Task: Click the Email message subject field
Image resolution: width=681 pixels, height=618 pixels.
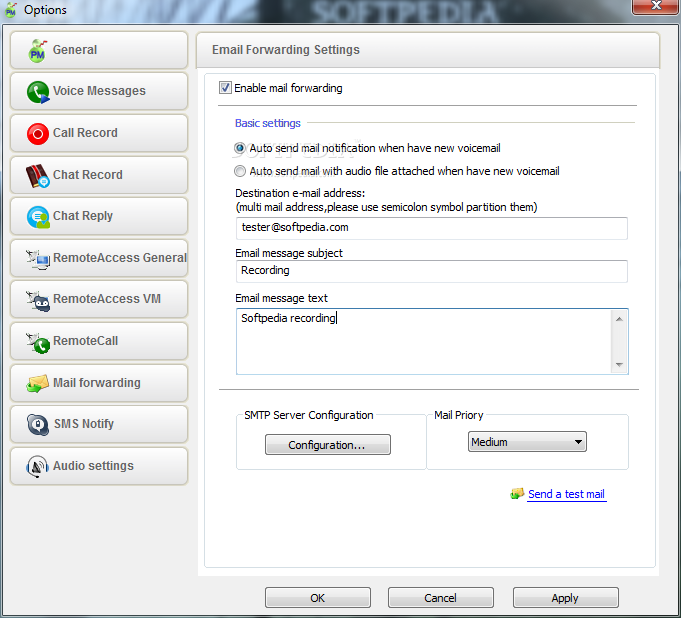Action: click(432, 271)
